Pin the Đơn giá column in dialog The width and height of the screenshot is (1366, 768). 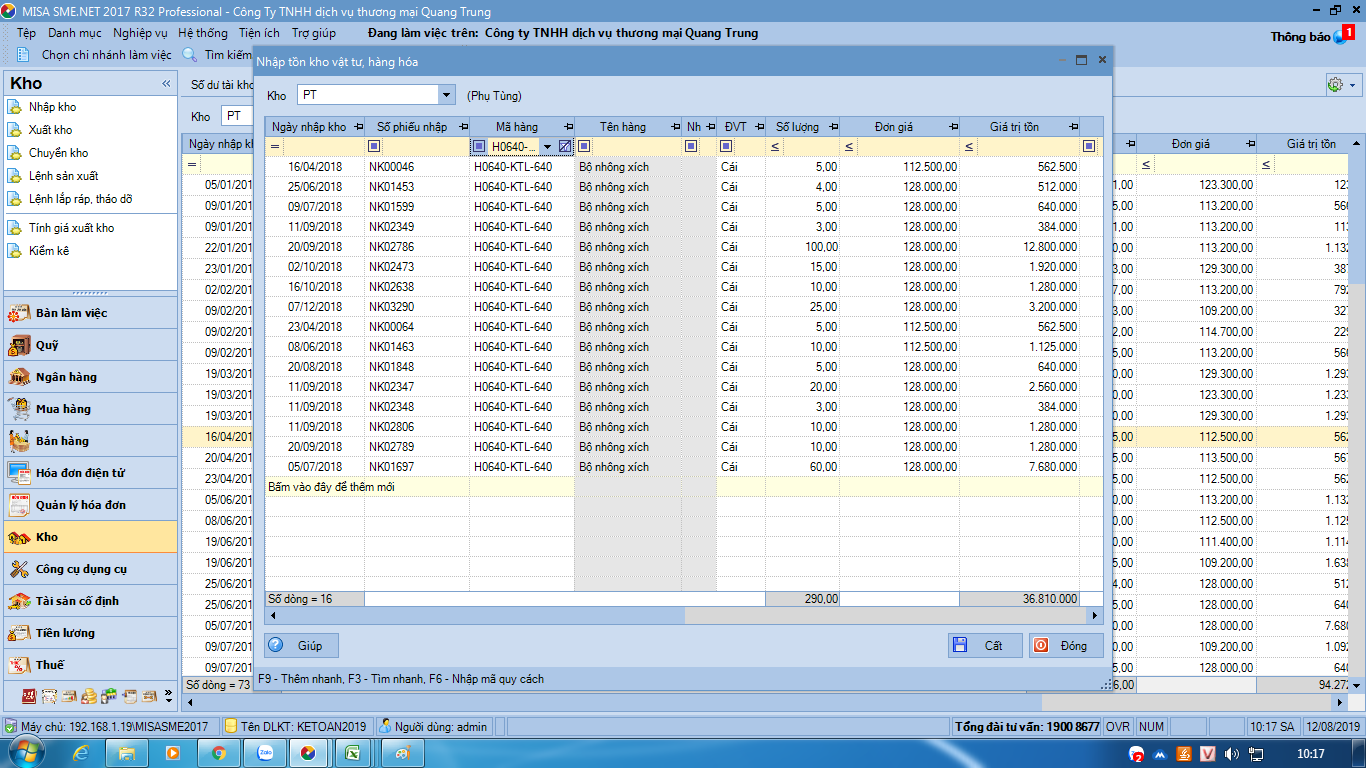point(953,127)
